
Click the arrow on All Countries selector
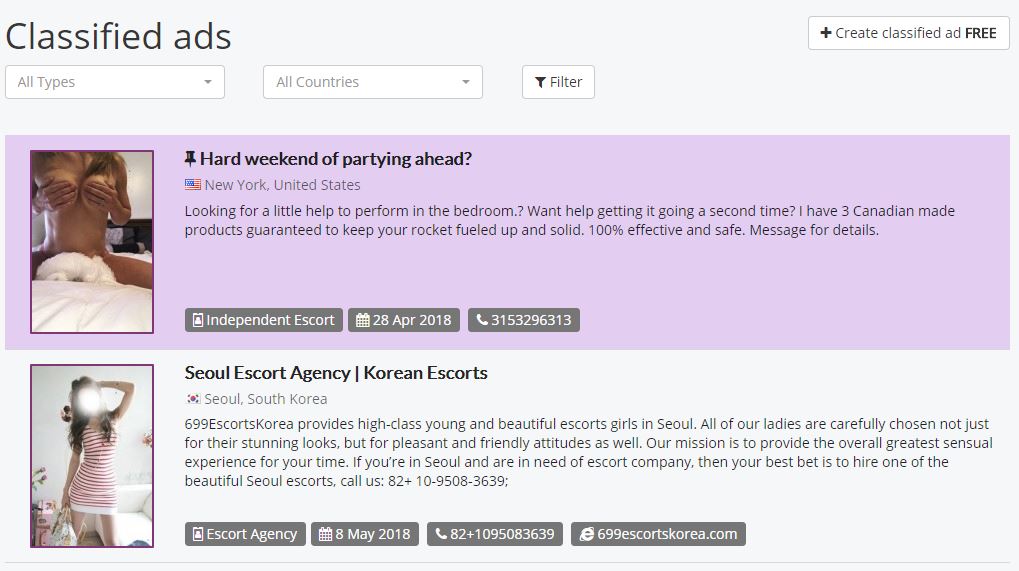[x=466, y=82]
